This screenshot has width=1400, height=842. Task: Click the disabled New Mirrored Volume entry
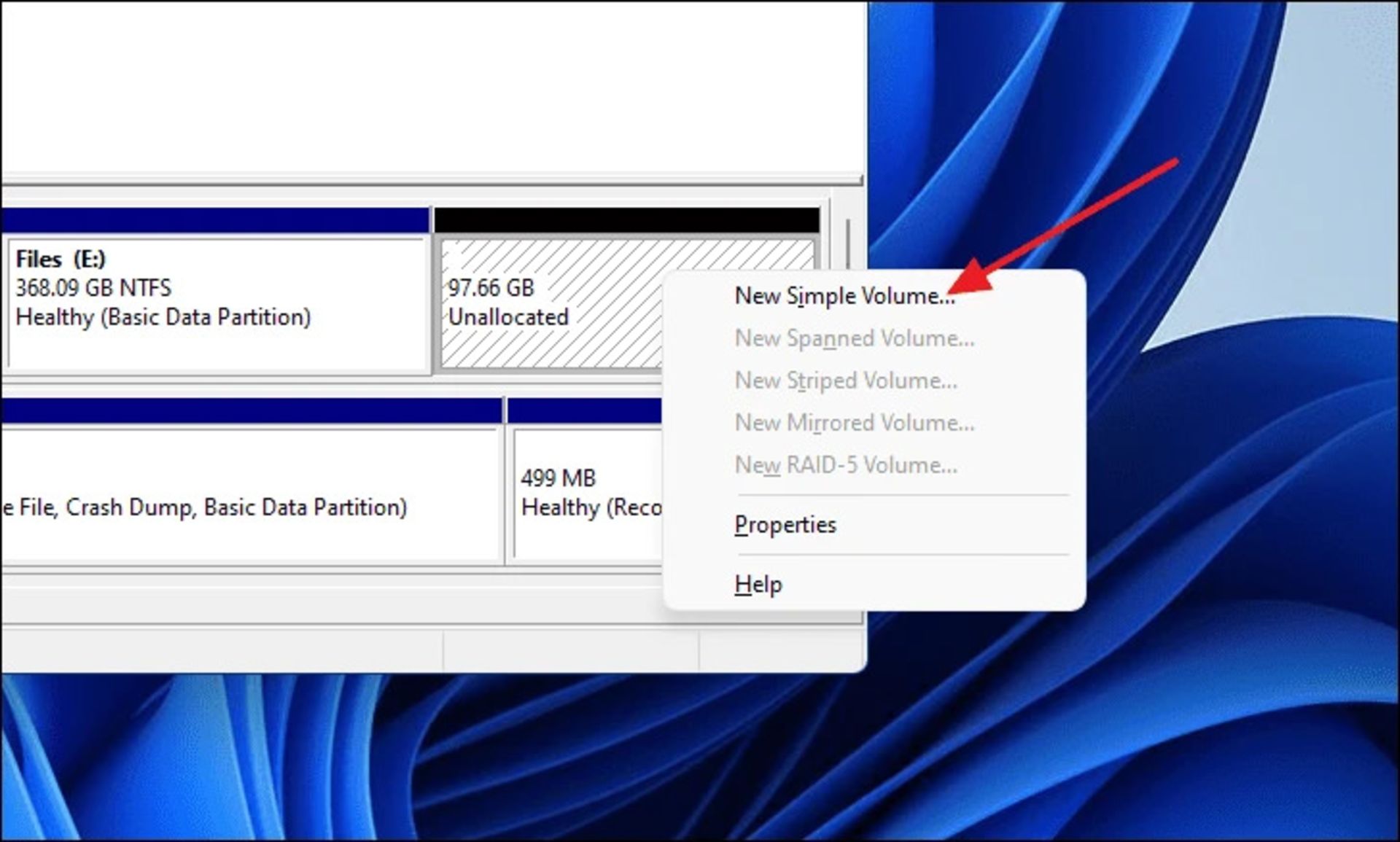(x=854, y=423)
